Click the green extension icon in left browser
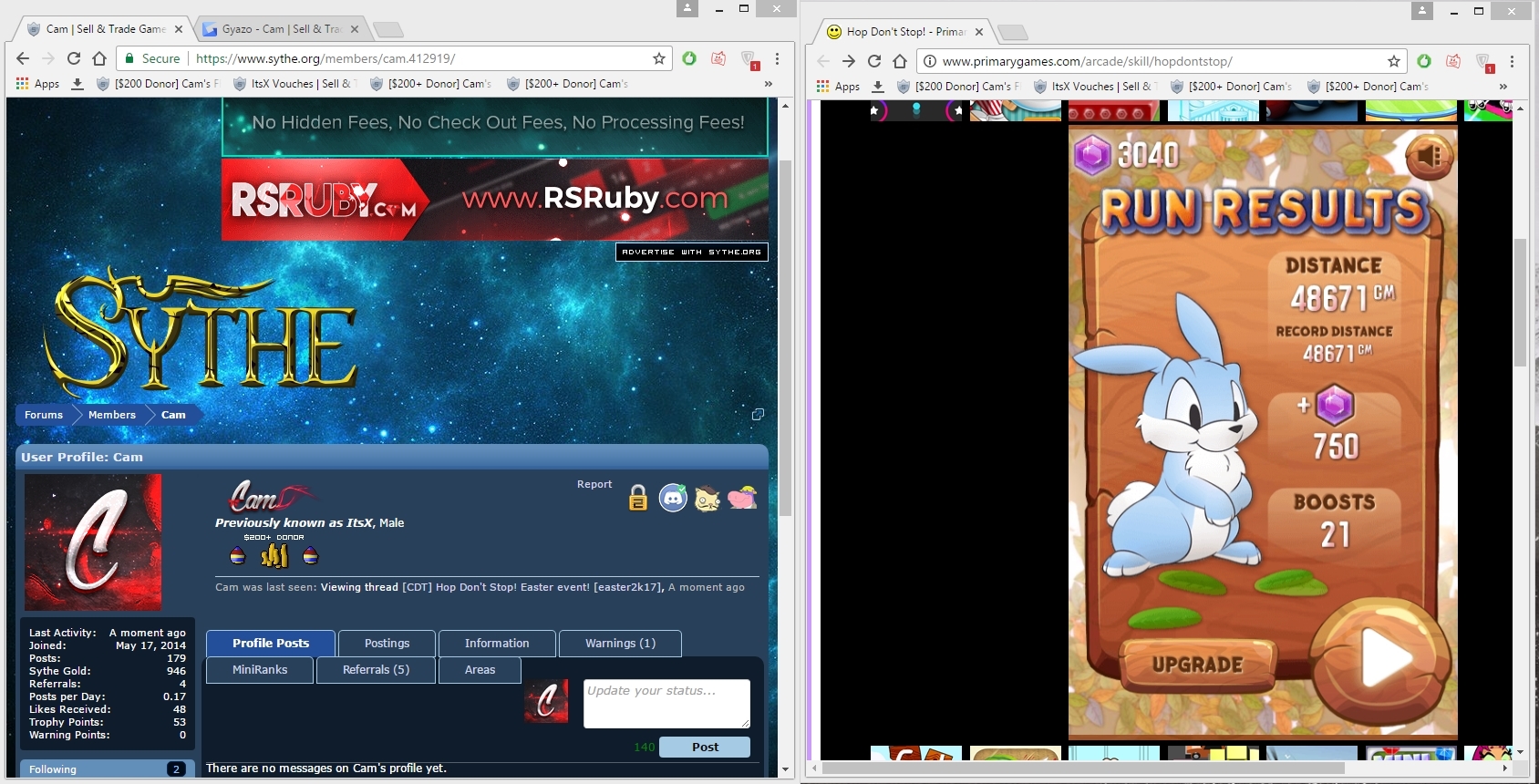 689,58
